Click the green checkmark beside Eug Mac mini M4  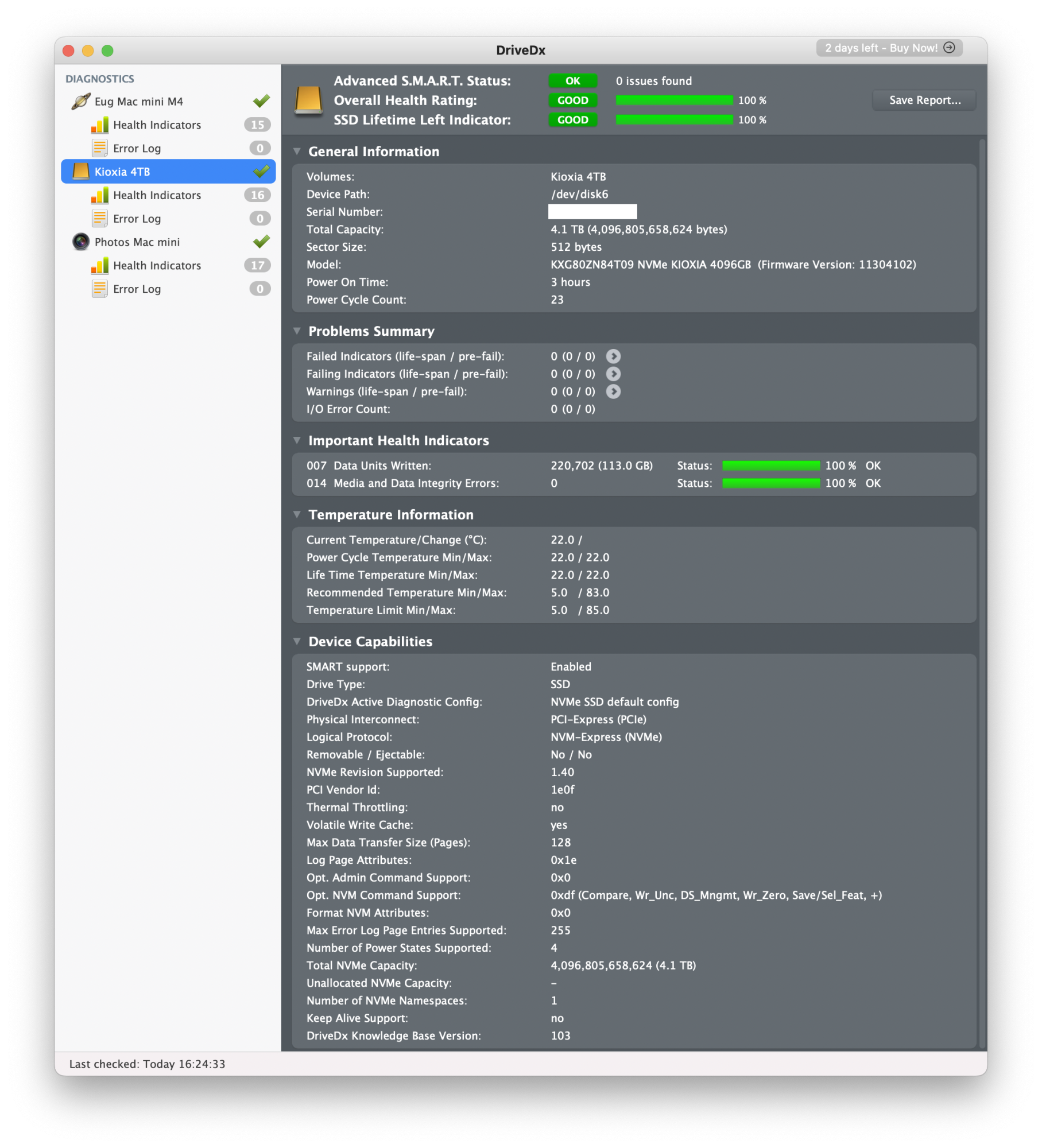261,101
